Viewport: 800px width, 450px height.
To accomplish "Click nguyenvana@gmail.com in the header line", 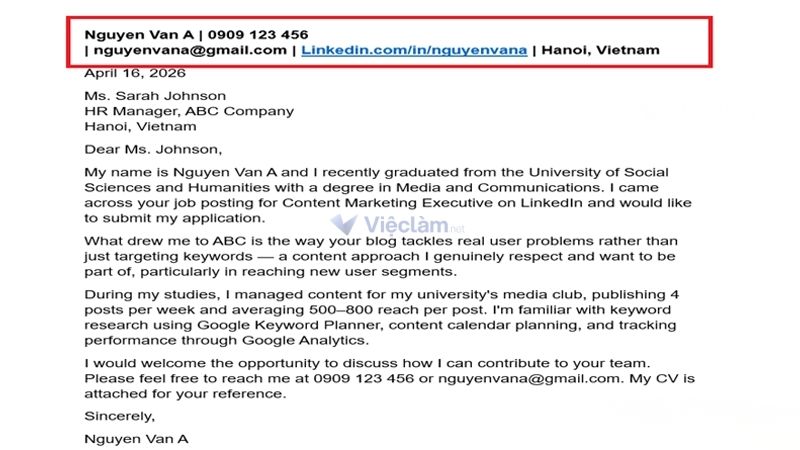I will point(190,50).
